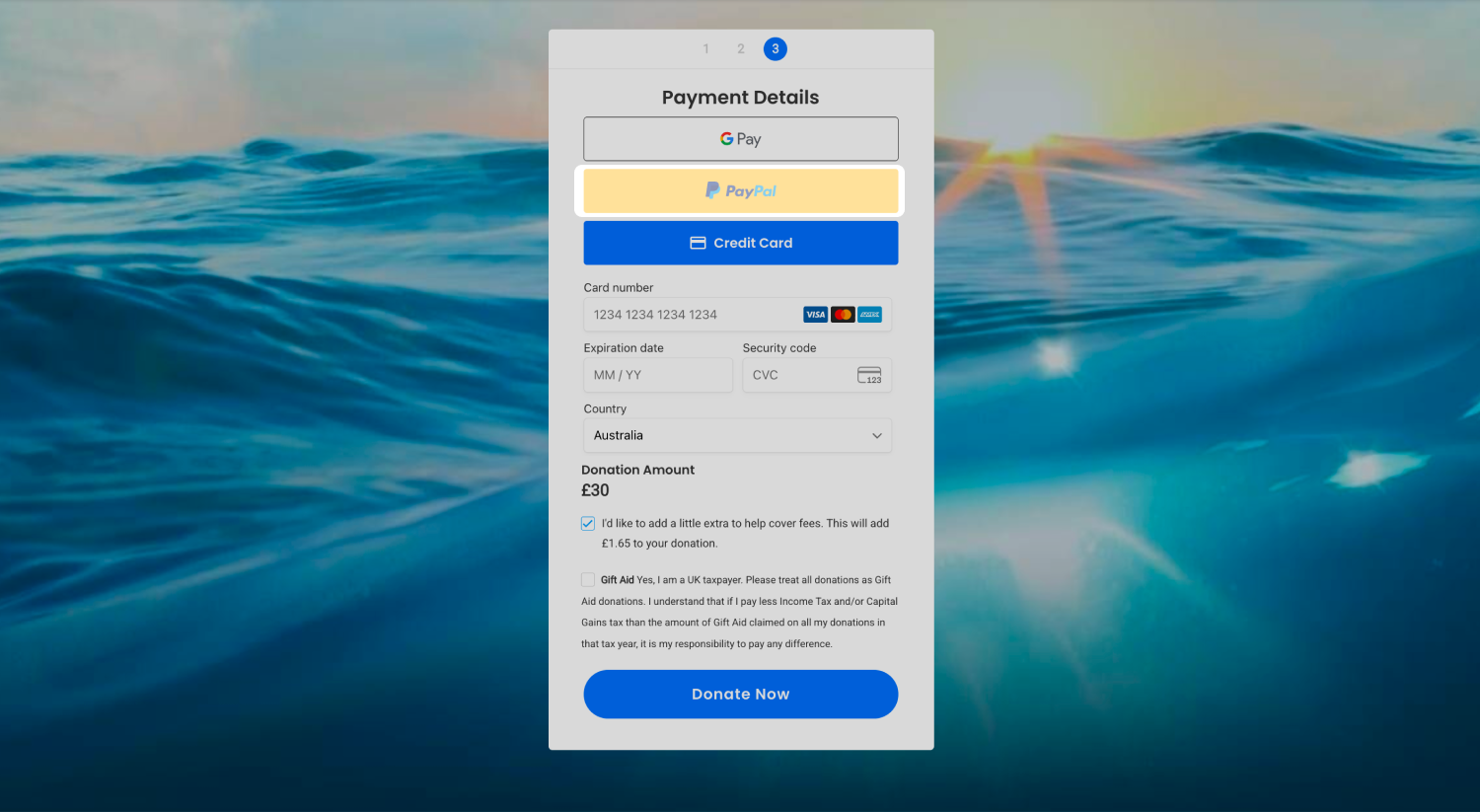Expand country list via chevron arrow
Viewport: 1480px width, 812px height.
pos(877,436)
